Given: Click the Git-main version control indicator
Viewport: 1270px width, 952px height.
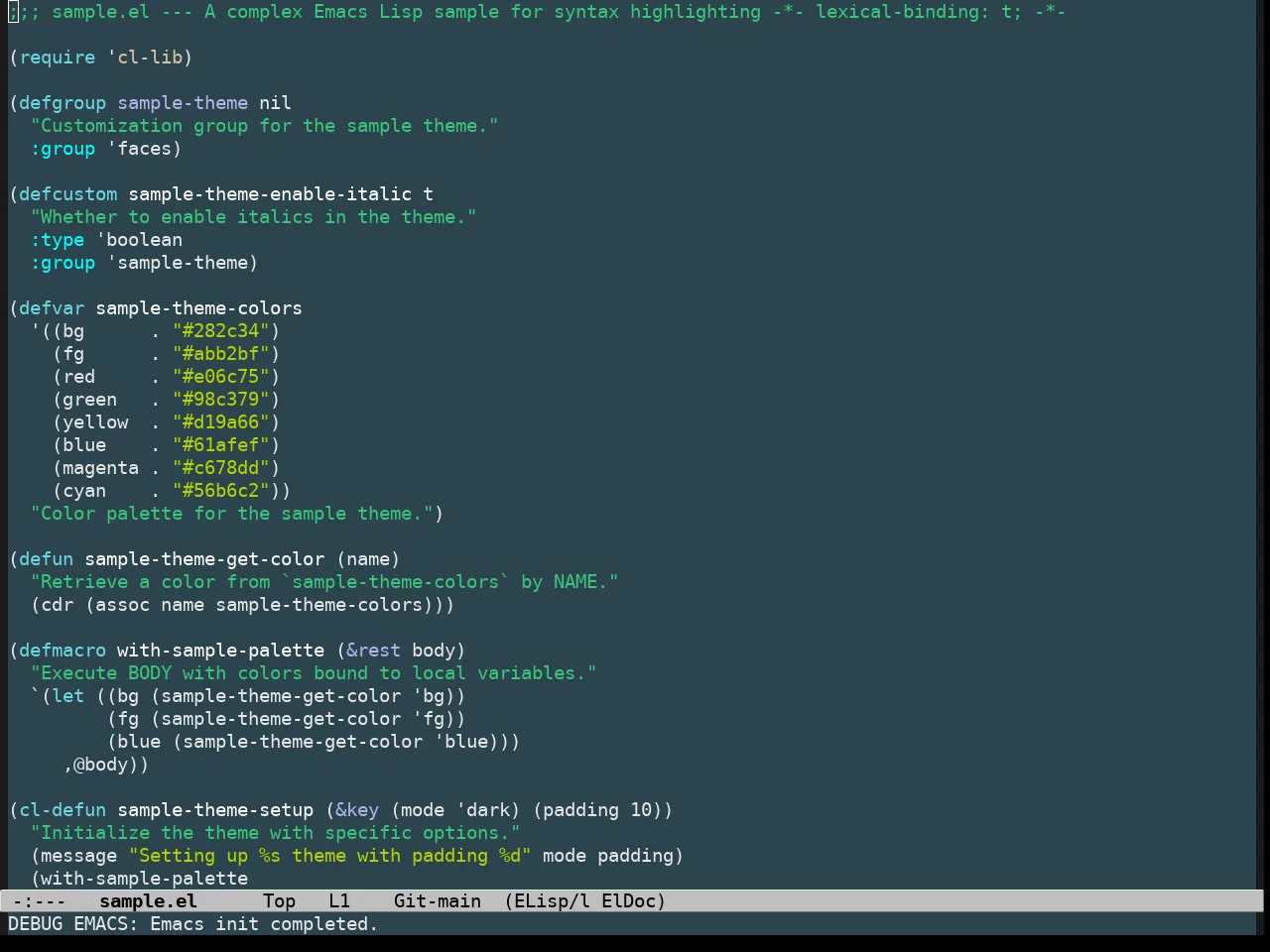Looking at the screenshot, I should [x=438, y=900].
